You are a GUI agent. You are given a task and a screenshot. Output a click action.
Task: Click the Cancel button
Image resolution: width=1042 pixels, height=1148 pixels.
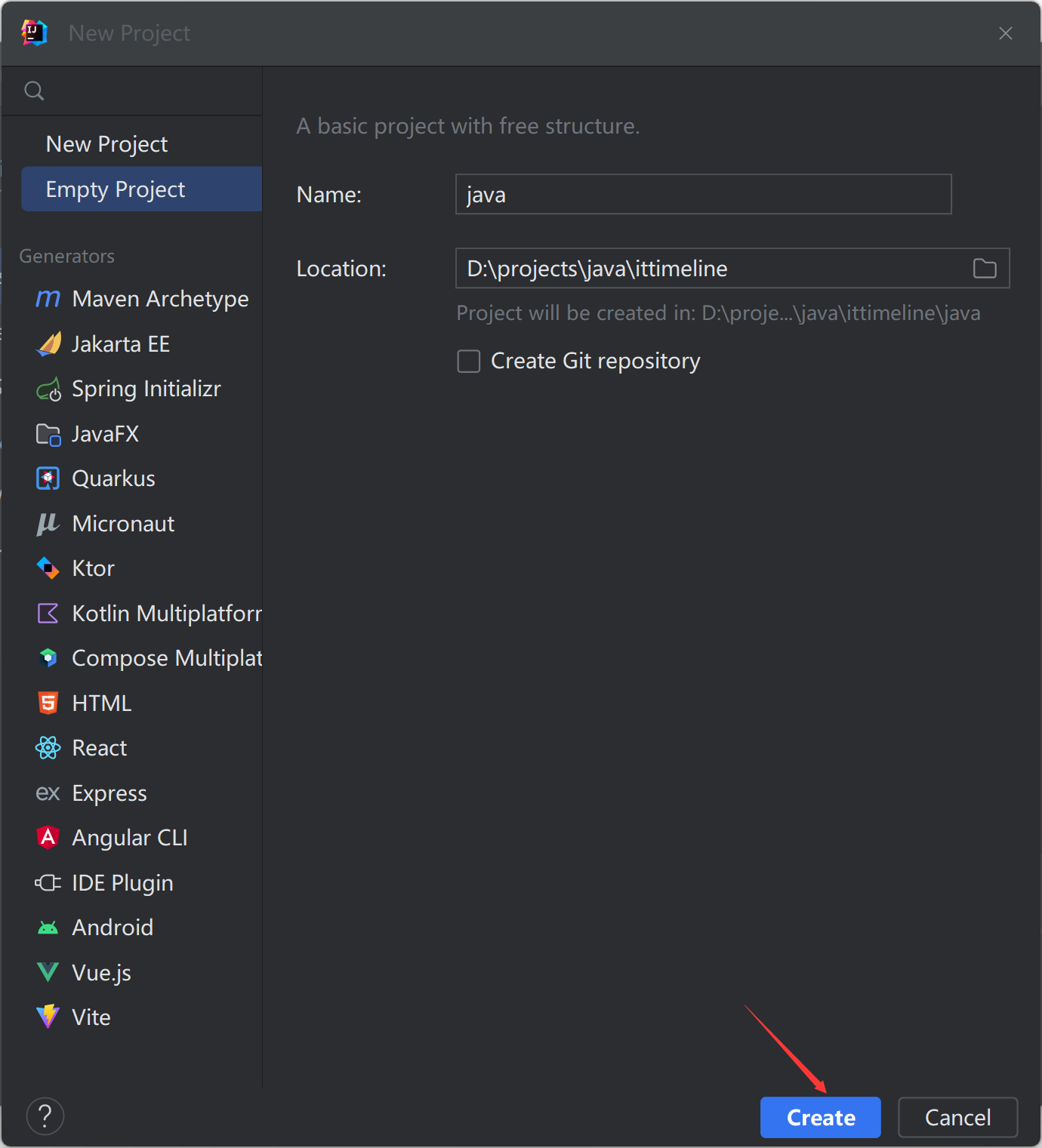(x=958, y=1117)
